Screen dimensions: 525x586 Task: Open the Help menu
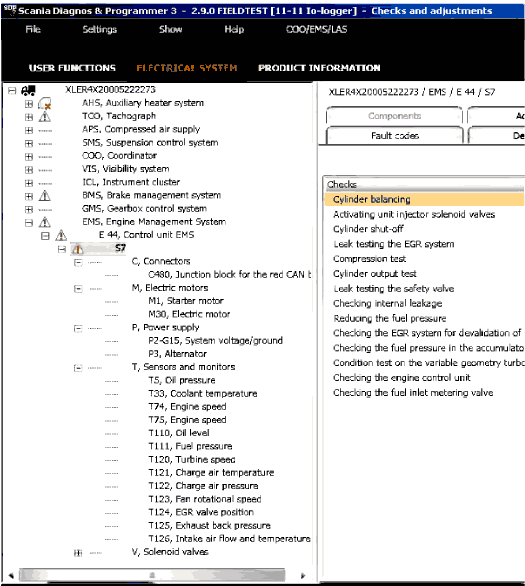[x=234, y=29]
